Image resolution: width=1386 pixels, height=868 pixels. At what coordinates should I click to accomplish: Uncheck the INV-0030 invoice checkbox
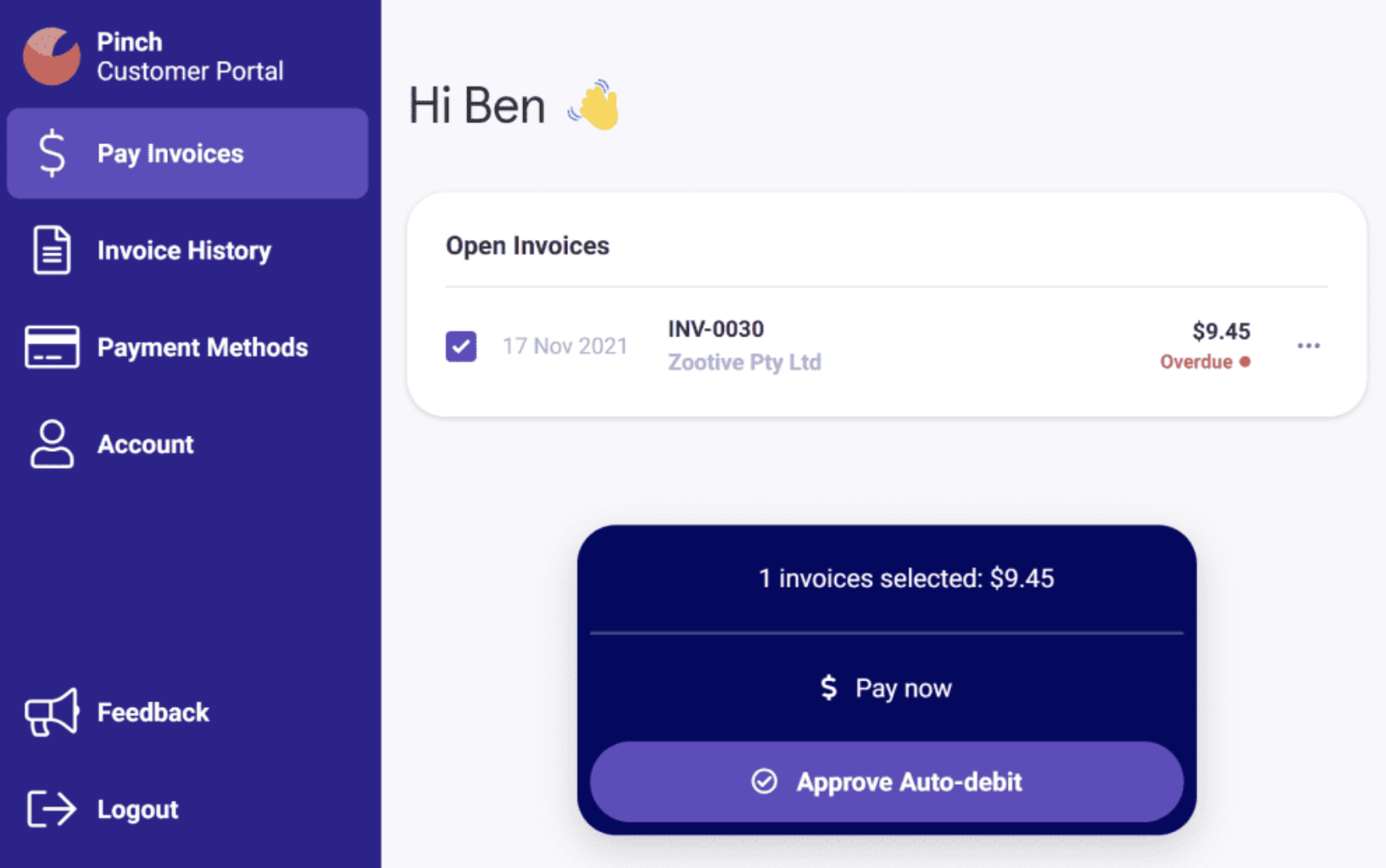(461, 346)
